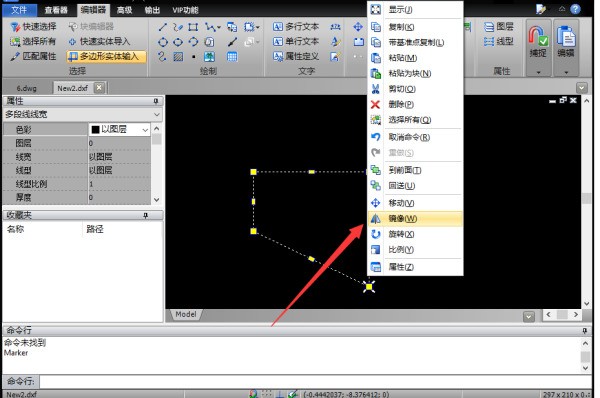The image size is (600, 398).
Task: Click the Multiline Text (多行文本) tool
Action: (x=296, y=26)
